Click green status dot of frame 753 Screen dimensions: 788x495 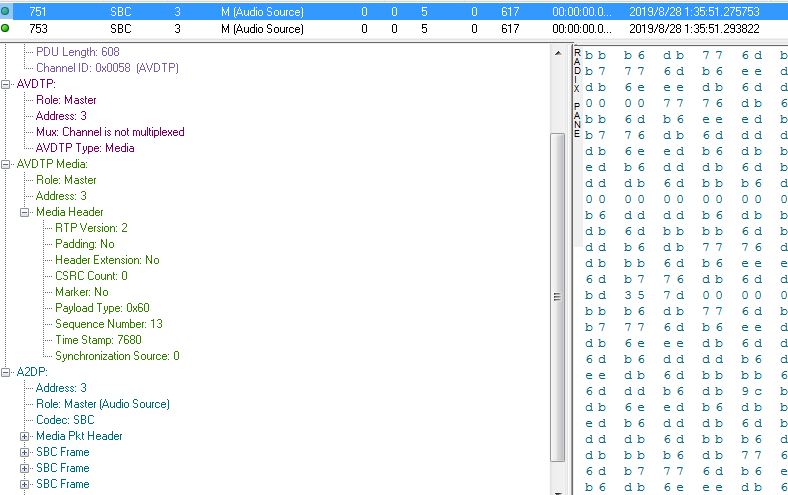(5, 28)
